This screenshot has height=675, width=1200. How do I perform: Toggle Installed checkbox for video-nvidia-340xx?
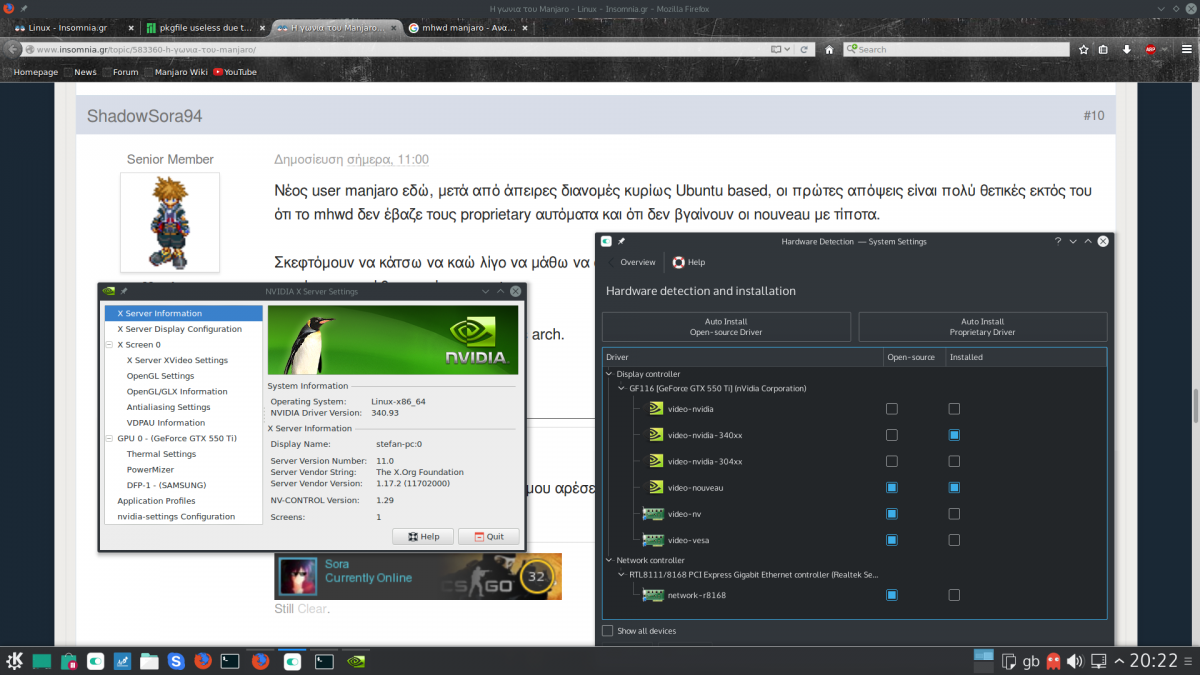click(x=954, y=435)
